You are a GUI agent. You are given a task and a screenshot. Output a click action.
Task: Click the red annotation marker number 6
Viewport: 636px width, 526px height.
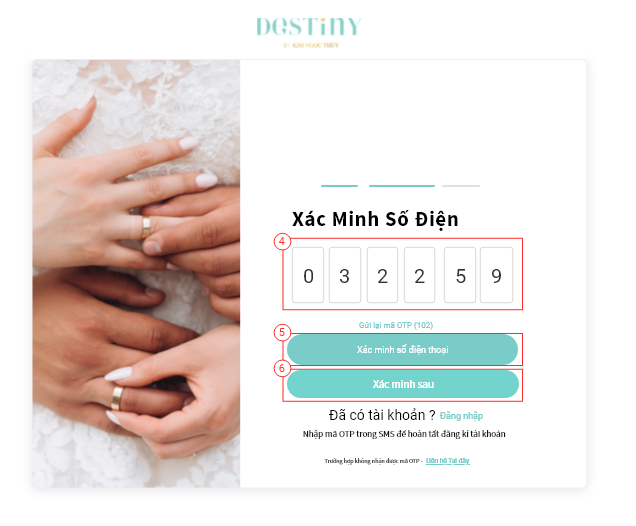282,369
